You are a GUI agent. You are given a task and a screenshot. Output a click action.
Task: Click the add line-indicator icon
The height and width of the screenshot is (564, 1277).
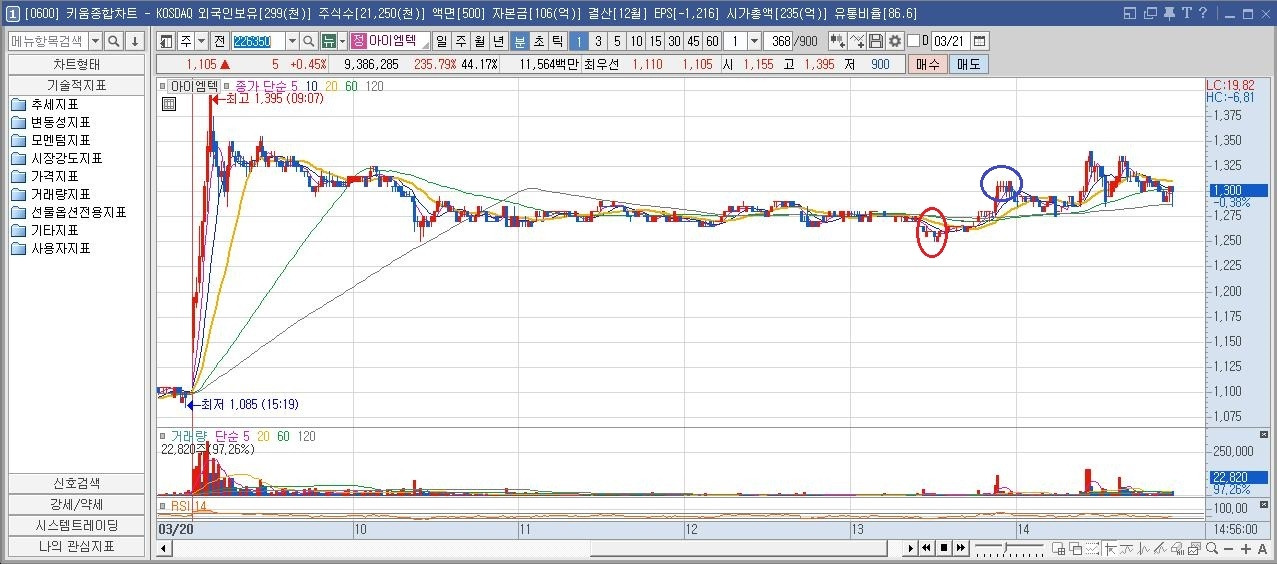coord(858,41)
